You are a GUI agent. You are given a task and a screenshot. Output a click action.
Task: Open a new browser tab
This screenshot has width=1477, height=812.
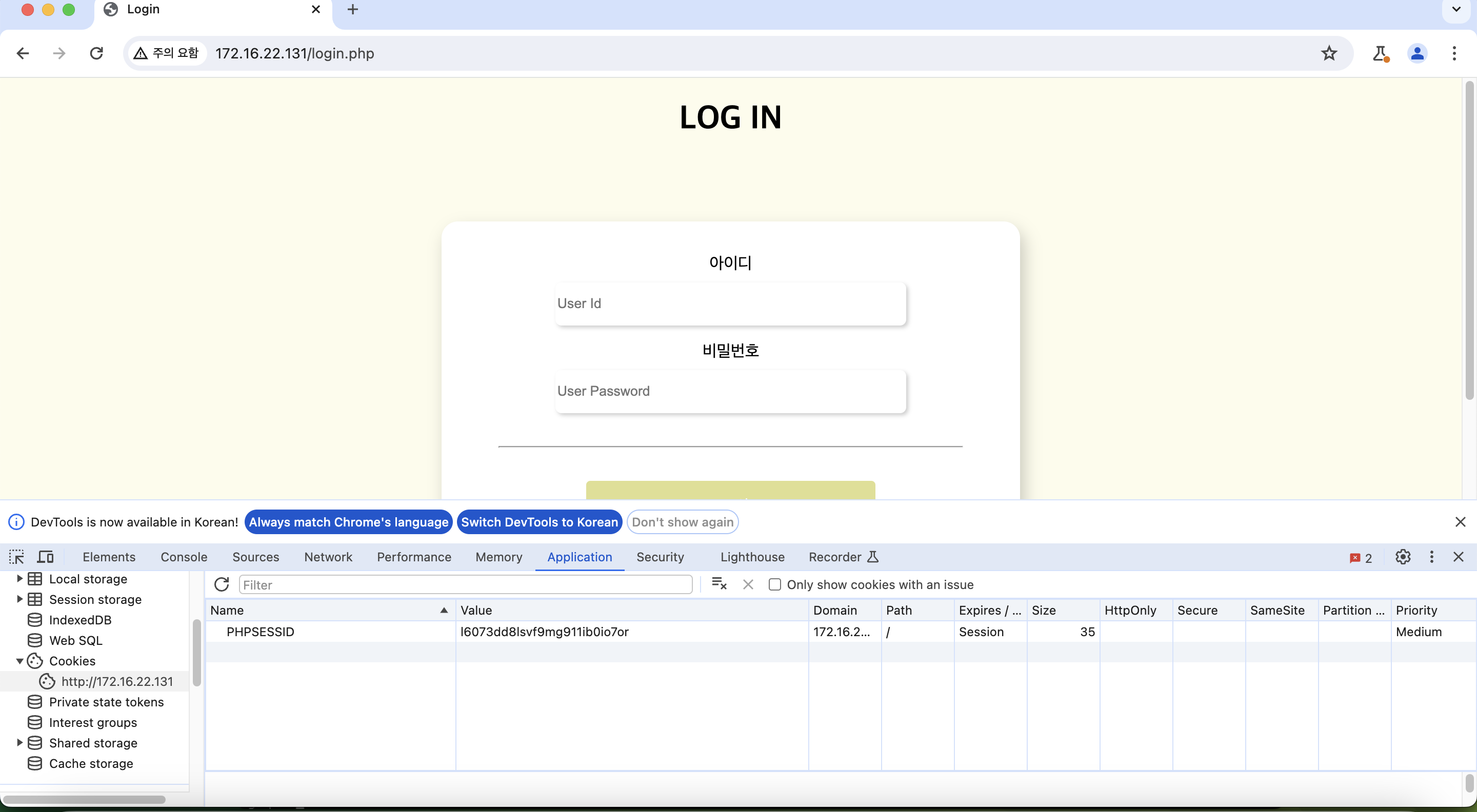pyautogui.click(x=353, y=10)
